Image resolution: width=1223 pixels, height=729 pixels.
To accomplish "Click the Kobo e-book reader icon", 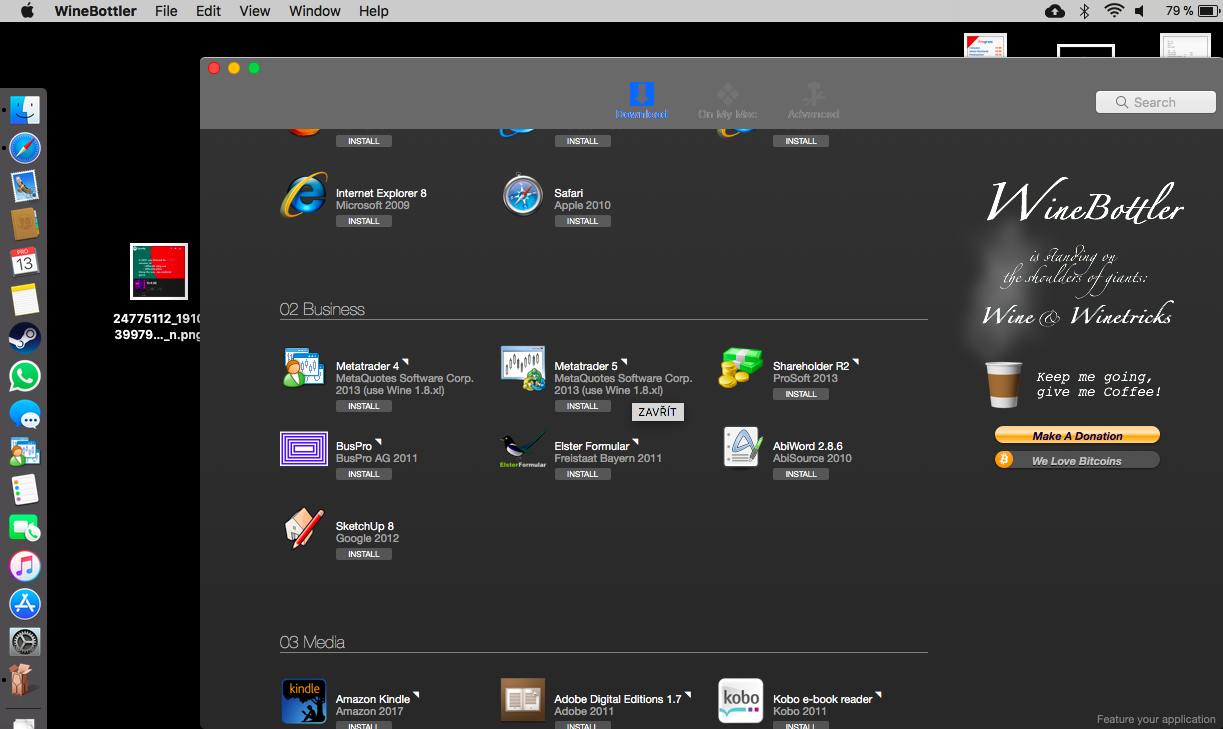I will point(741,701).
